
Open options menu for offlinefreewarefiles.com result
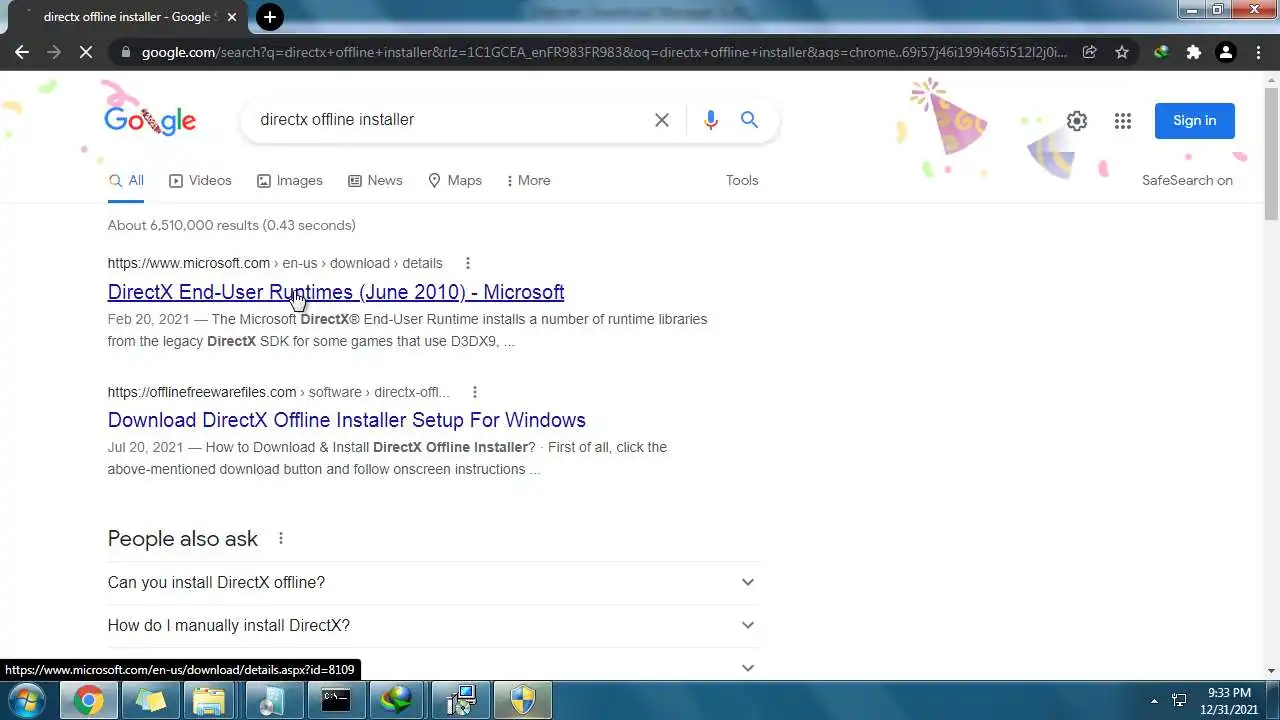click(x=475, y=392)
